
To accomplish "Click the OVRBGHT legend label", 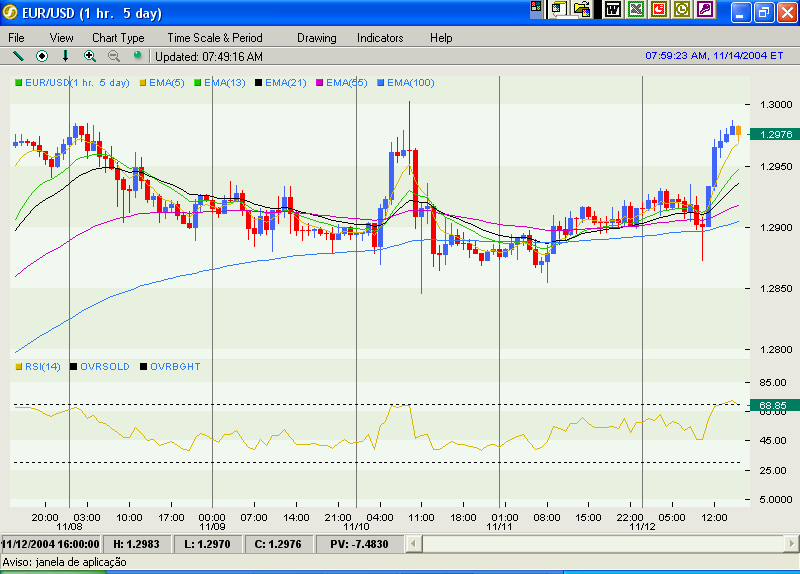I will click(x=175, y=367).
